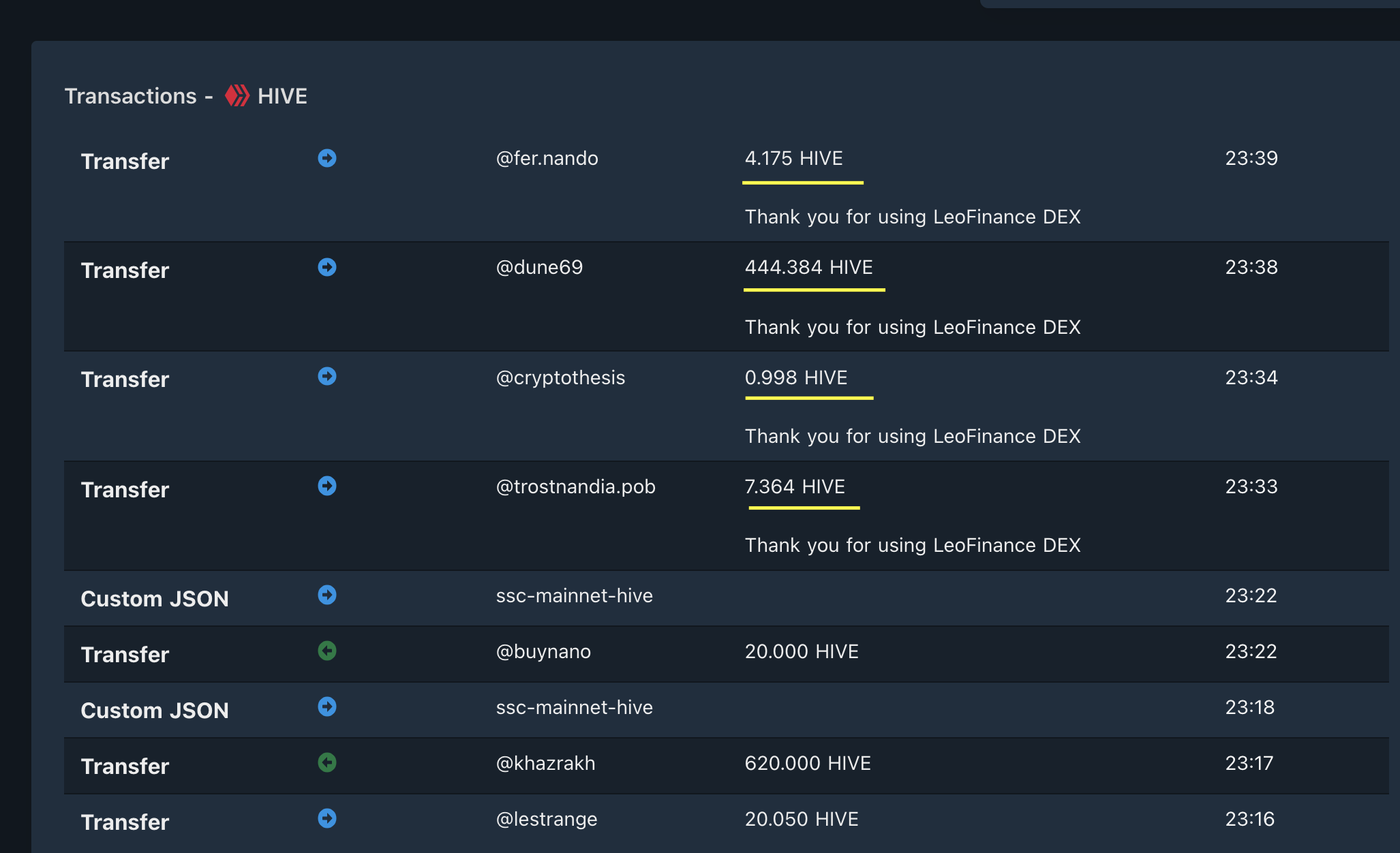Open the @dune69 account link
Image resolution: width=1400 pixels, height=853 pixels.
tap(539, 267)
